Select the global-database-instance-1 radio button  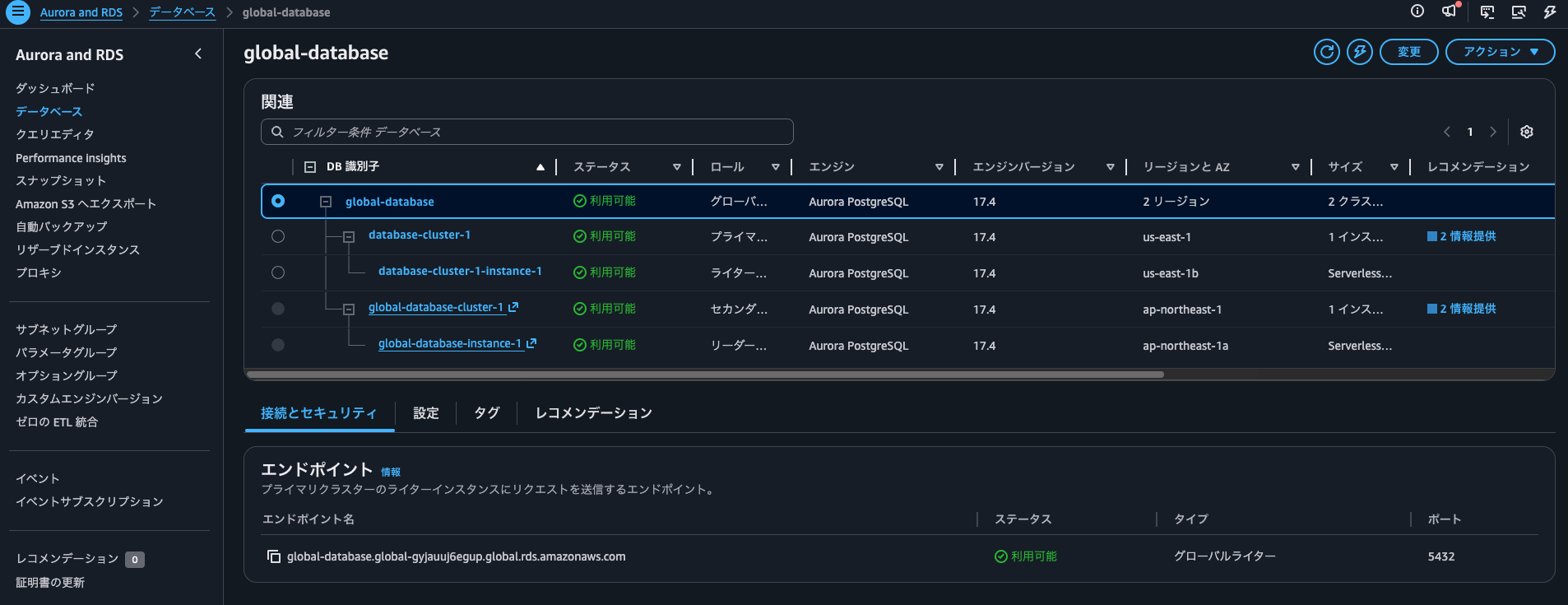tap(278, 345)
